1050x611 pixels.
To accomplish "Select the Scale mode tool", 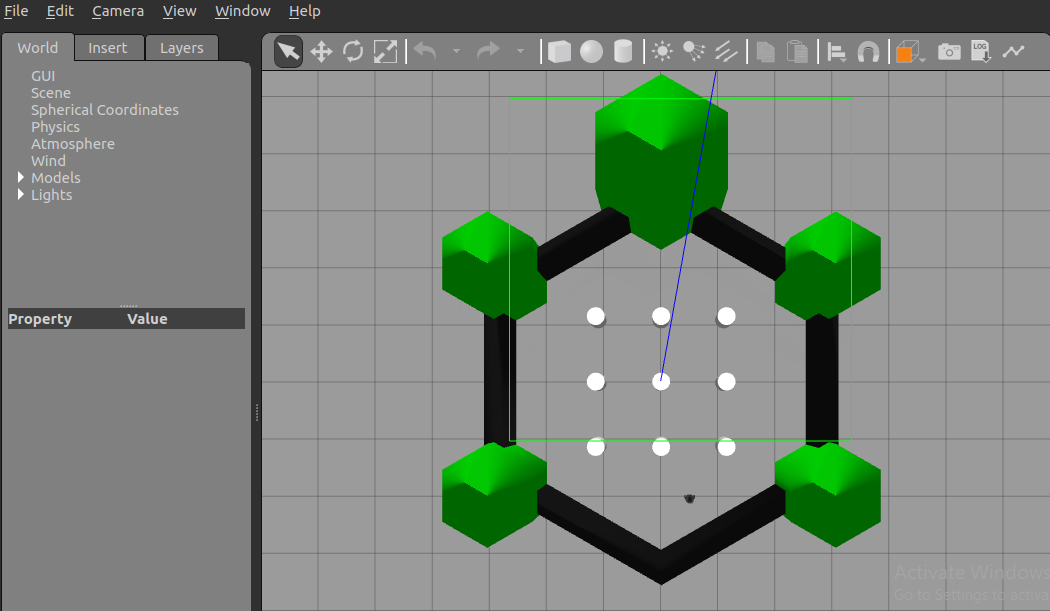I will coord(385,50).
